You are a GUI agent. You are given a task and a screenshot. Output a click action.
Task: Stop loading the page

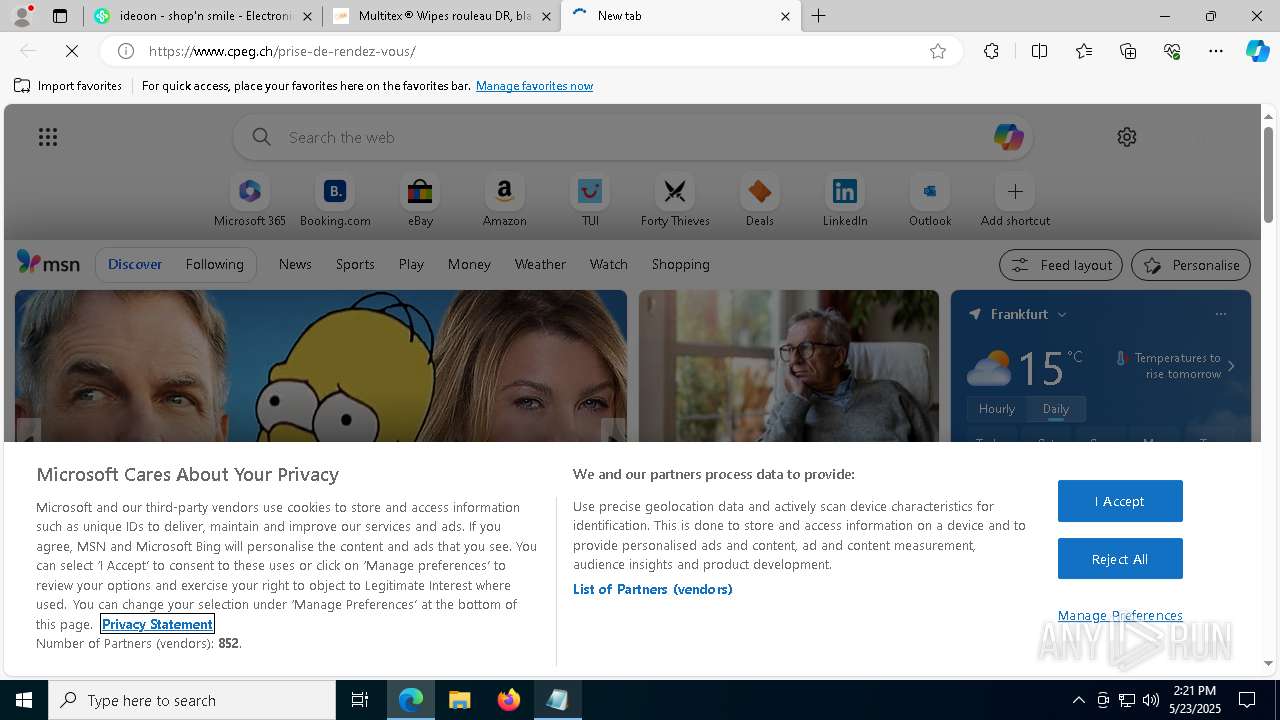72,51
